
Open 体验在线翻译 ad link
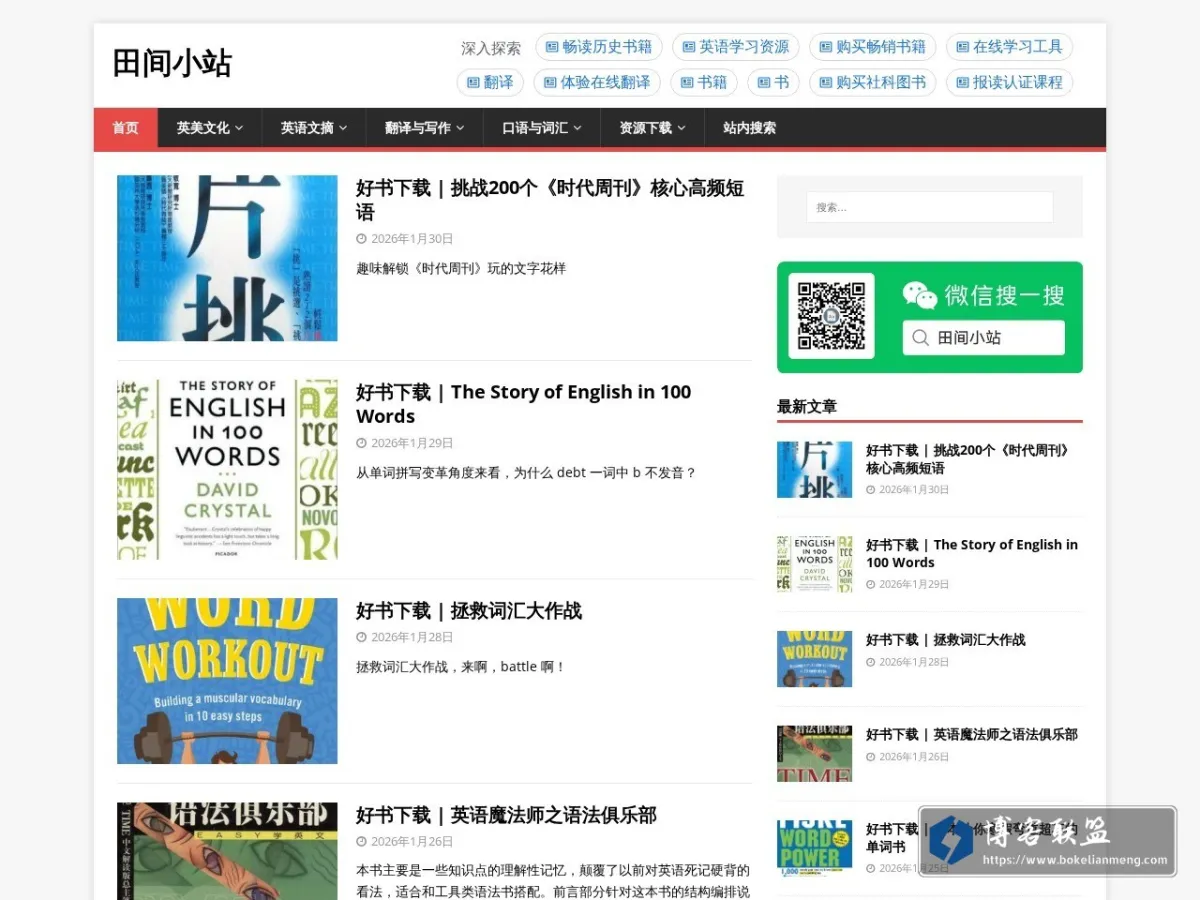(597, 82)
